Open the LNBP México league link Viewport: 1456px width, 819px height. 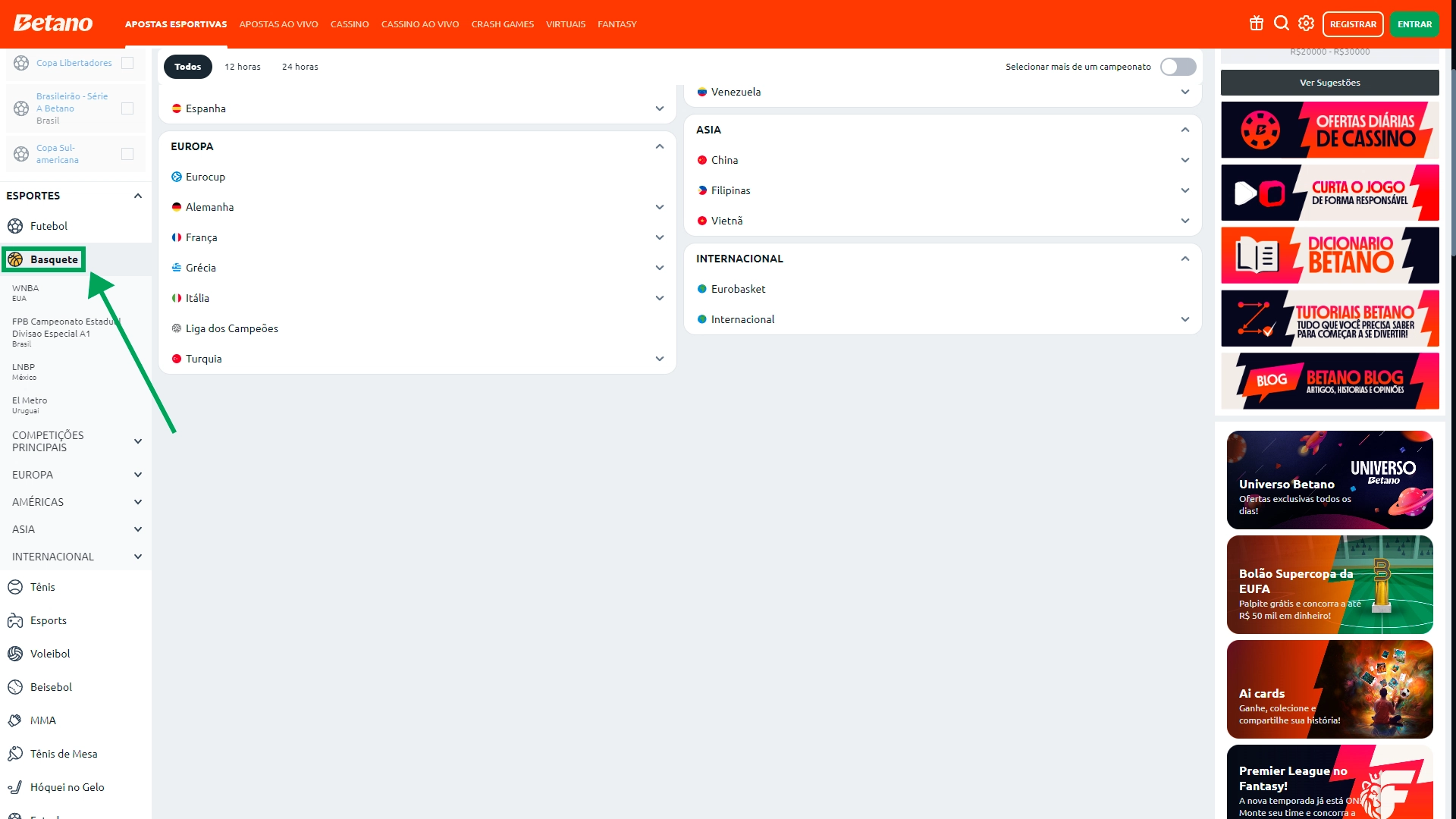(24, 372)
